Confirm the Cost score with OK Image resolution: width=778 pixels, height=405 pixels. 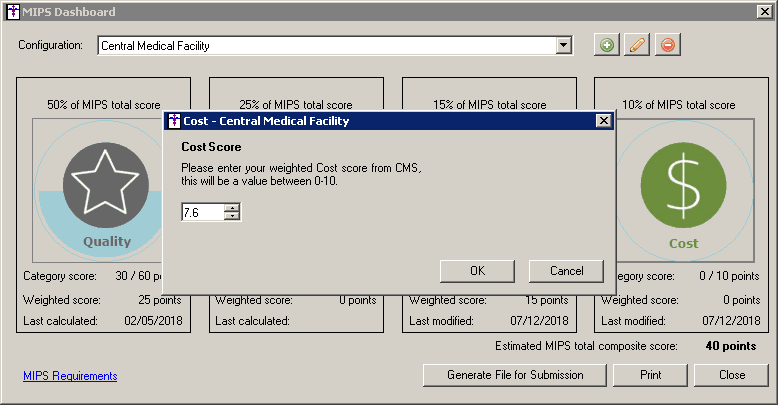click(x=477, y=271)
